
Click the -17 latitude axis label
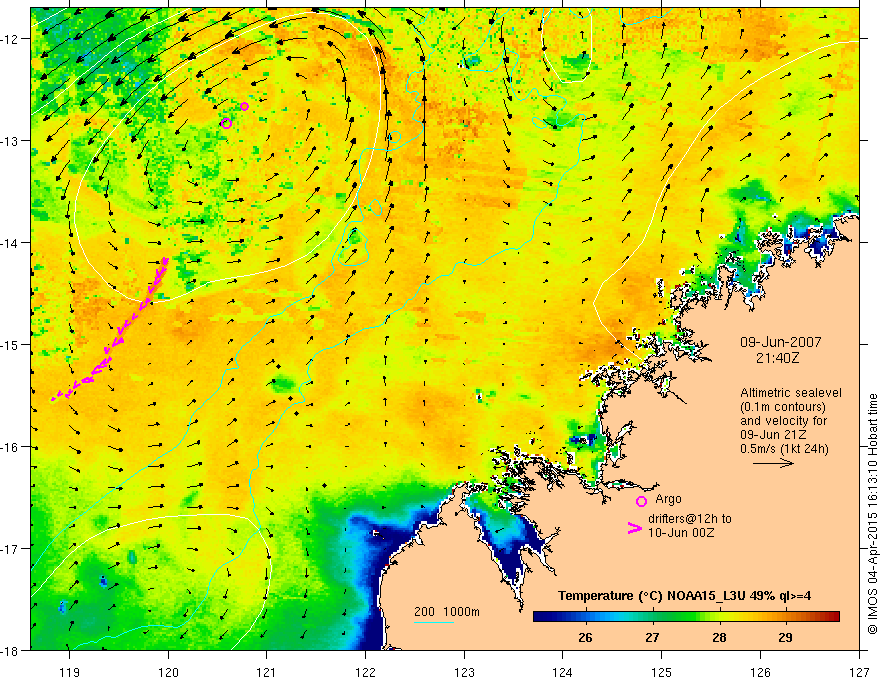(11, 549)
